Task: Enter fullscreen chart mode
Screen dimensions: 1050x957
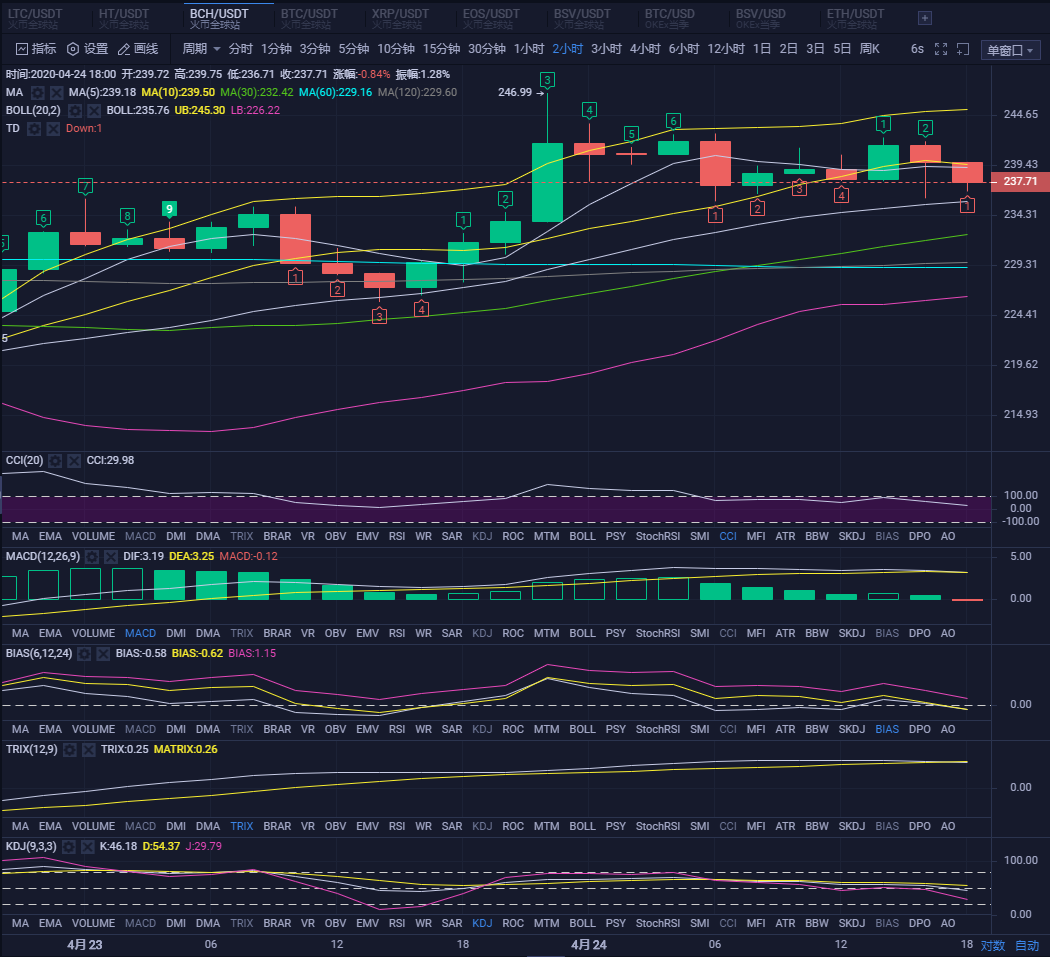Action: [941, 50]
